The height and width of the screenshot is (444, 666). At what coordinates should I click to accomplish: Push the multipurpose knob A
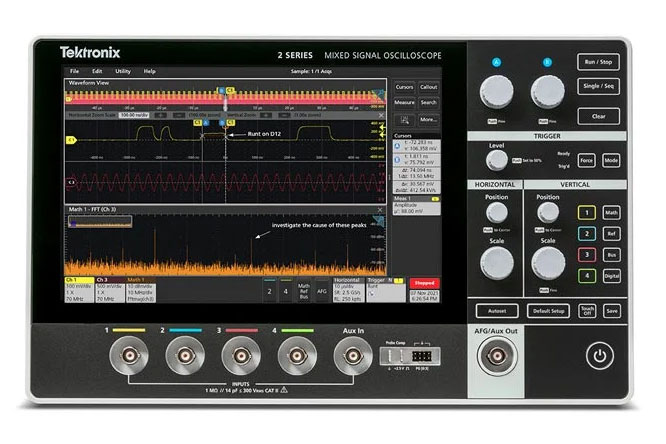[x=496, y=92]
